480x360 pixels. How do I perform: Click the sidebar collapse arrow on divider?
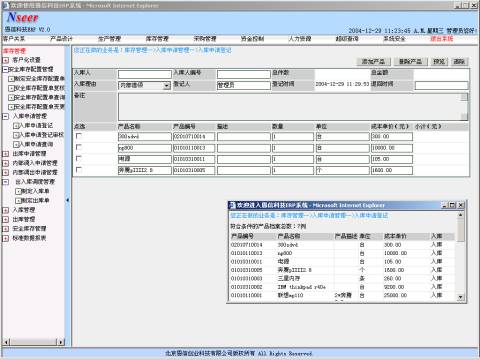68,200
